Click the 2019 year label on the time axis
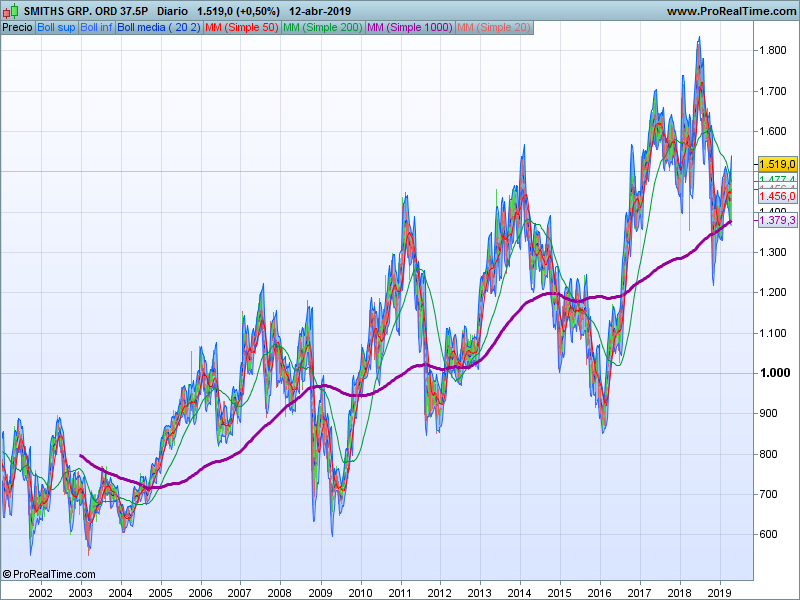Screen dimensions: 800x600 click(720, 593)
